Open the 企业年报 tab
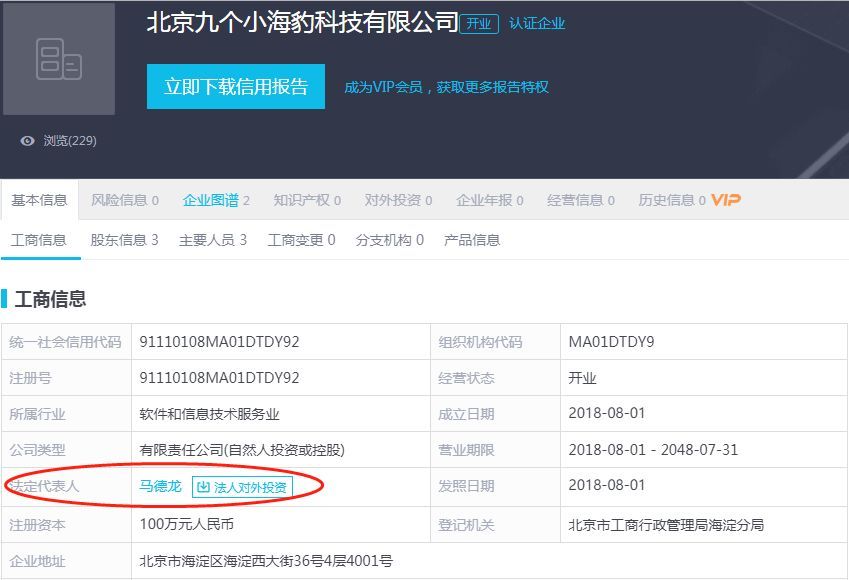Image resolution: width=849 pixels, height=580 pixels. [490, 200]
